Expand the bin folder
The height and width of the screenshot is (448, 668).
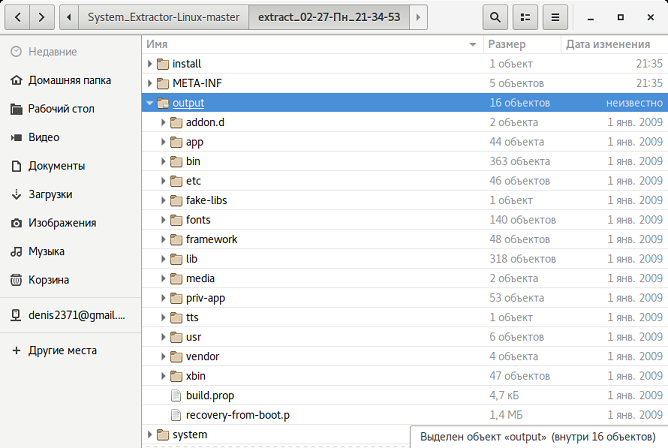[163, 161]
